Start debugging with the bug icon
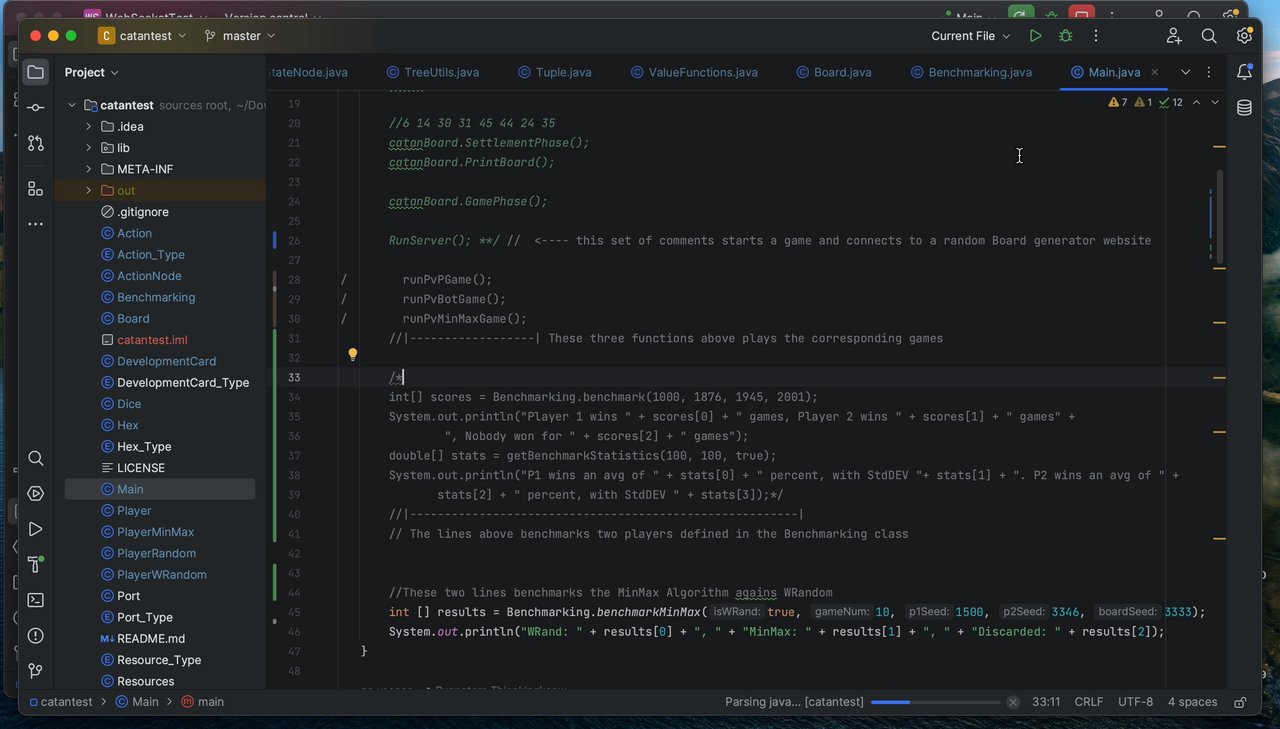The image size is (1280, 729). (1066, 36)
